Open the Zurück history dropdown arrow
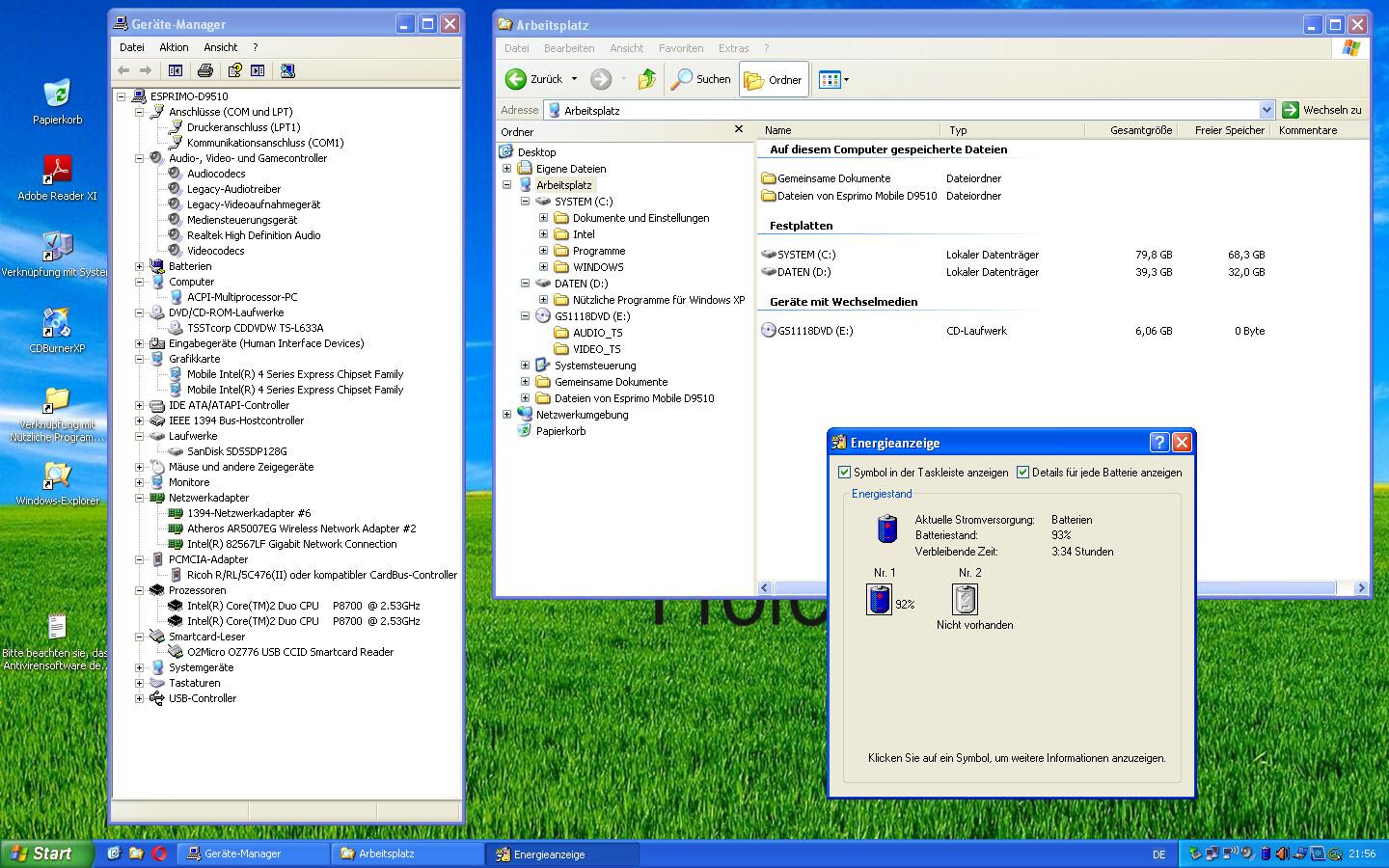This screenshot has height=868, width=1389. (574, 79)
